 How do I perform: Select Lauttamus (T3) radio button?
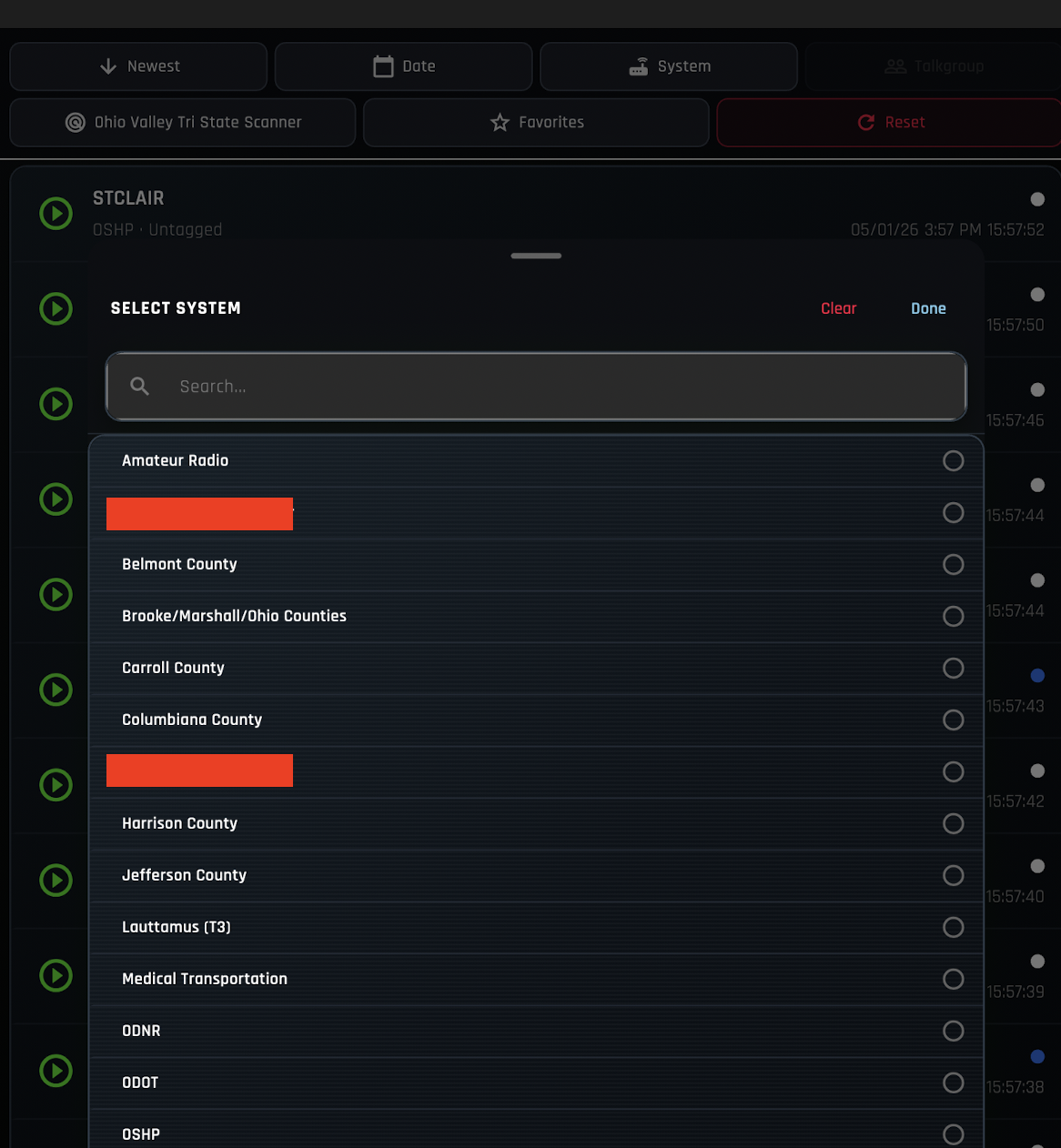coord(953,928)
